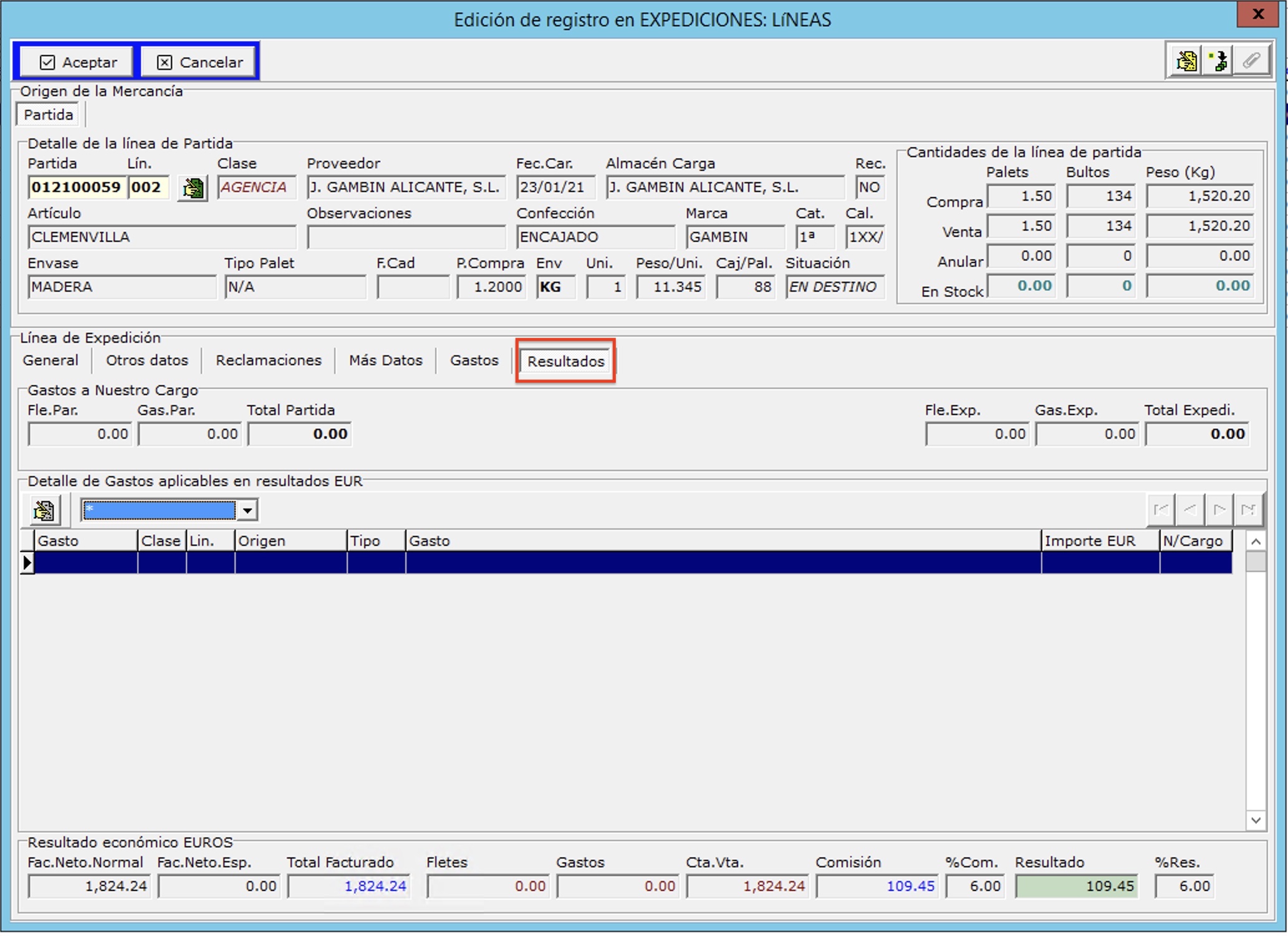The width and height of the screenshot is (1288, 936).
Task: Select the Partida origin tab
Action: (x=49, y=115)
